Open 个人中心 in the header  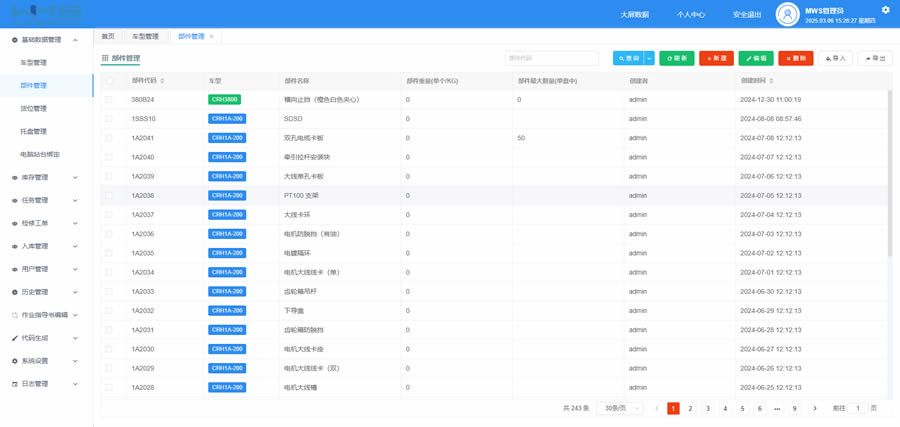pos(690,15)
